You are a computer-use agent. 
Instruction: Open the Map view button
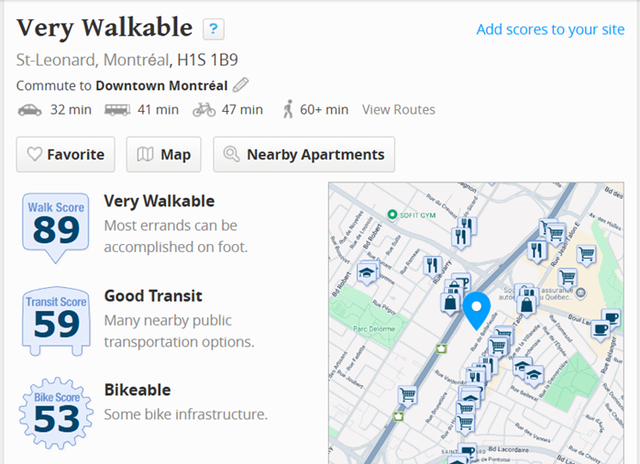point(164,155)
